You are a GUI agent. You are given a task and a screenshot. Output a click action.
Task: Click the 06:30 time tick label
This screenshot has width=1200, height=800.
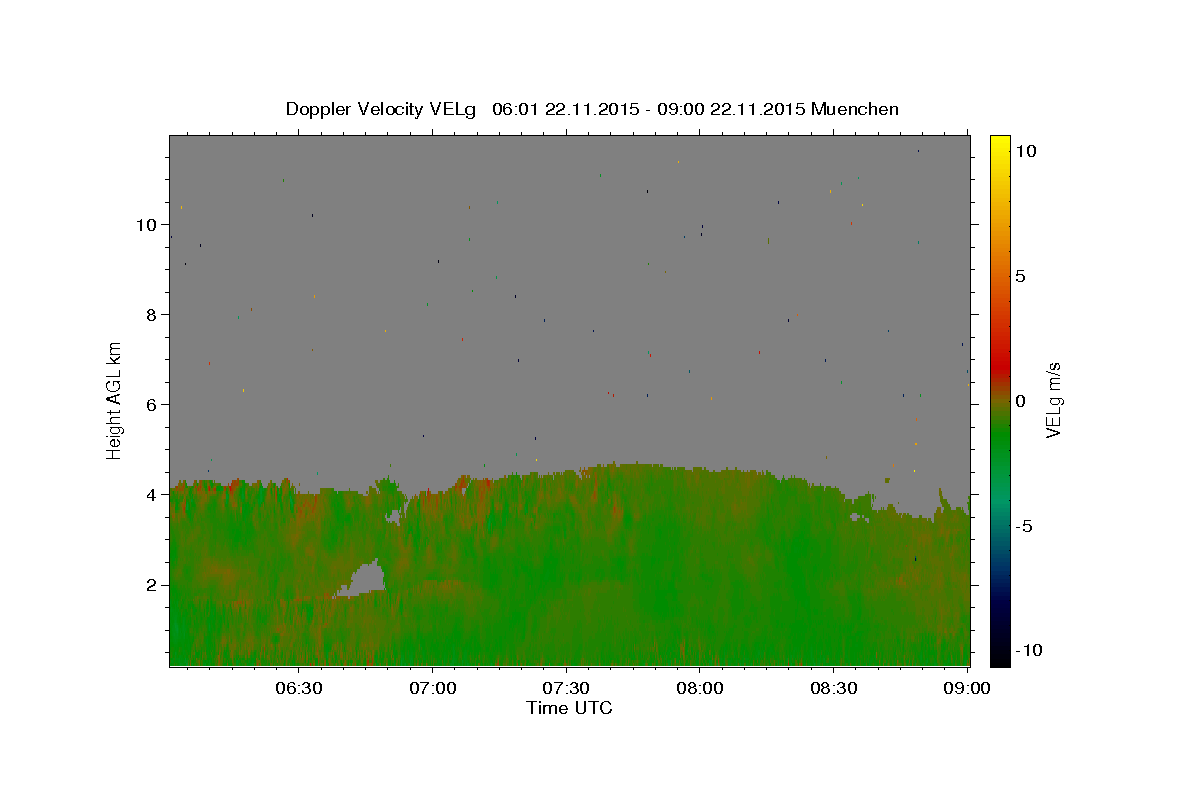click(x=298, y=688)
